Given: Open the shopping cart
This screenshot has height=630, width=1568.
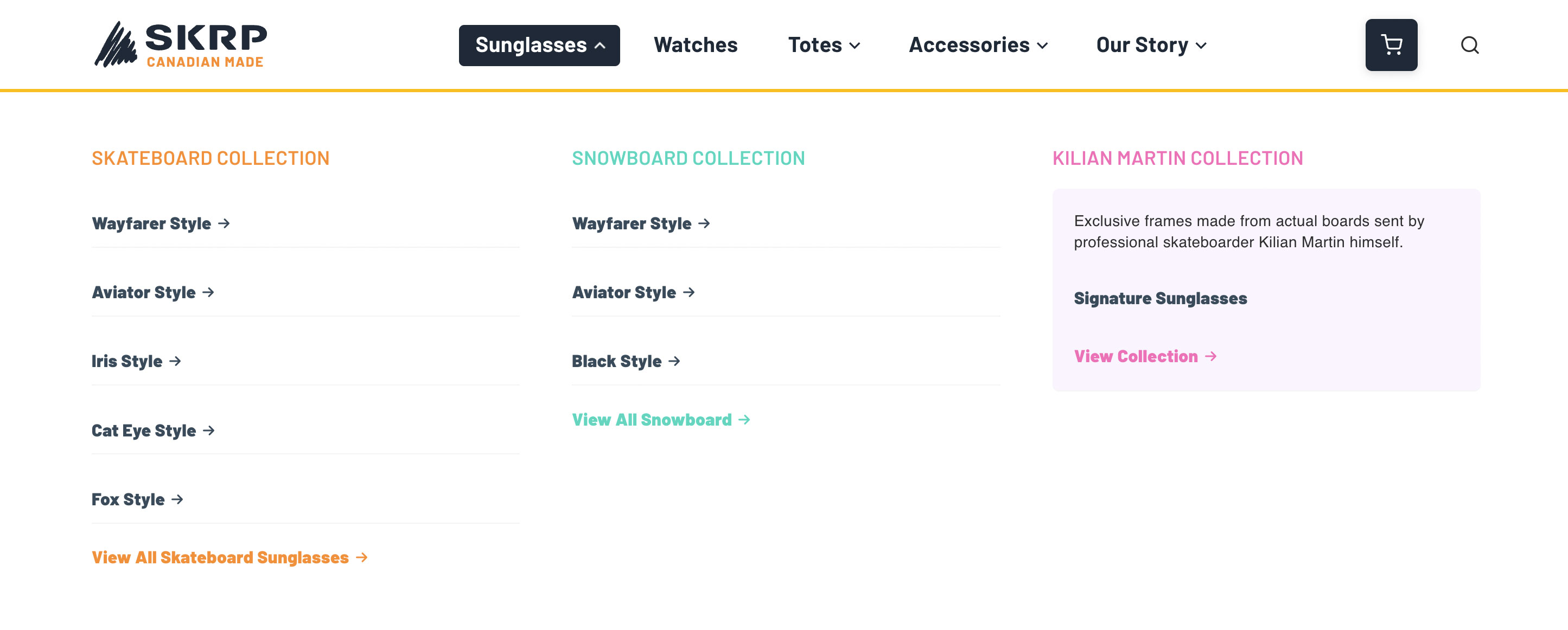Looking at the screenshot, I should coord(1391,45).
